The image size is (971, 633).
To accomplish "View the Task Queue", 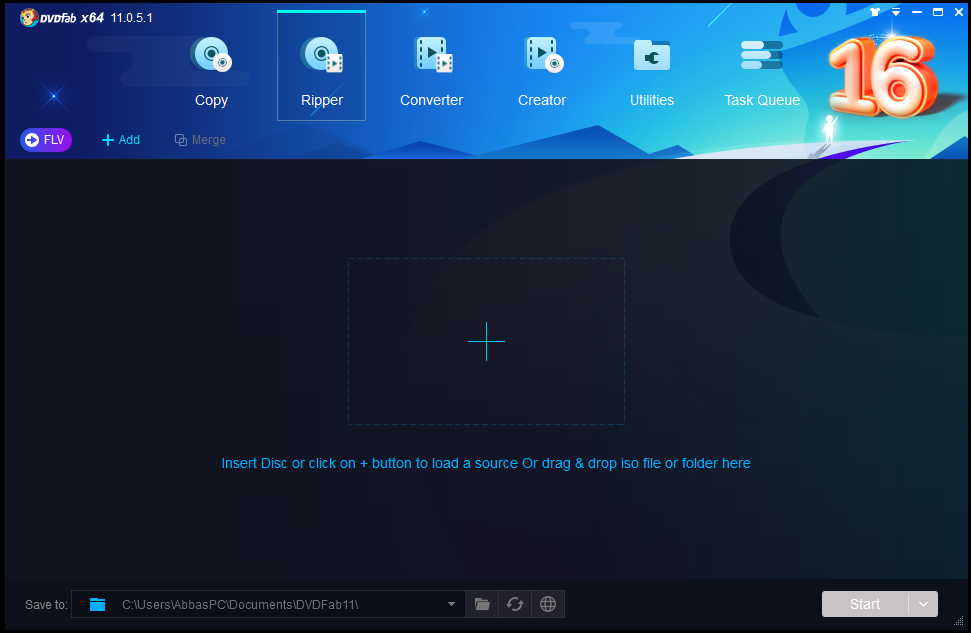I will pos(762,72).
